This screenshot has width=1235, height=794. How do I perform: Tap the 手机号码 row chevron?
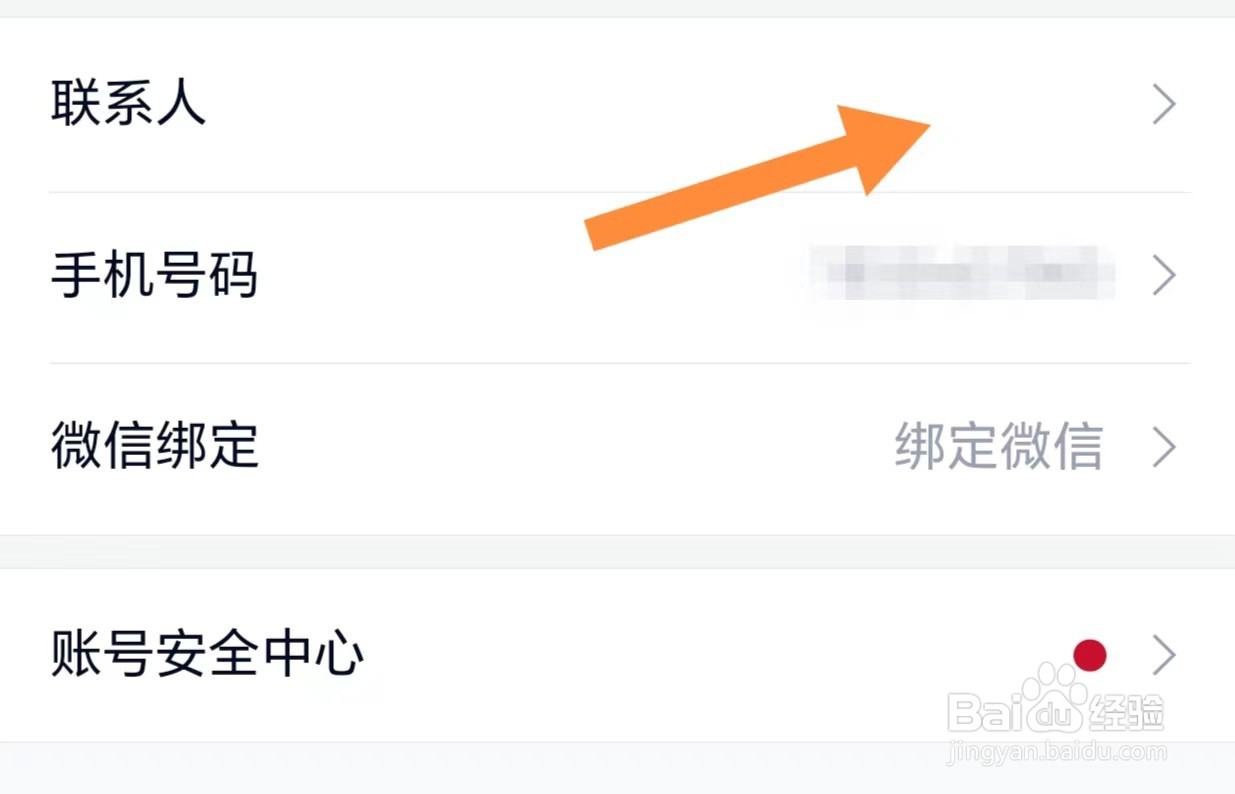click(x=1164, y=275)
